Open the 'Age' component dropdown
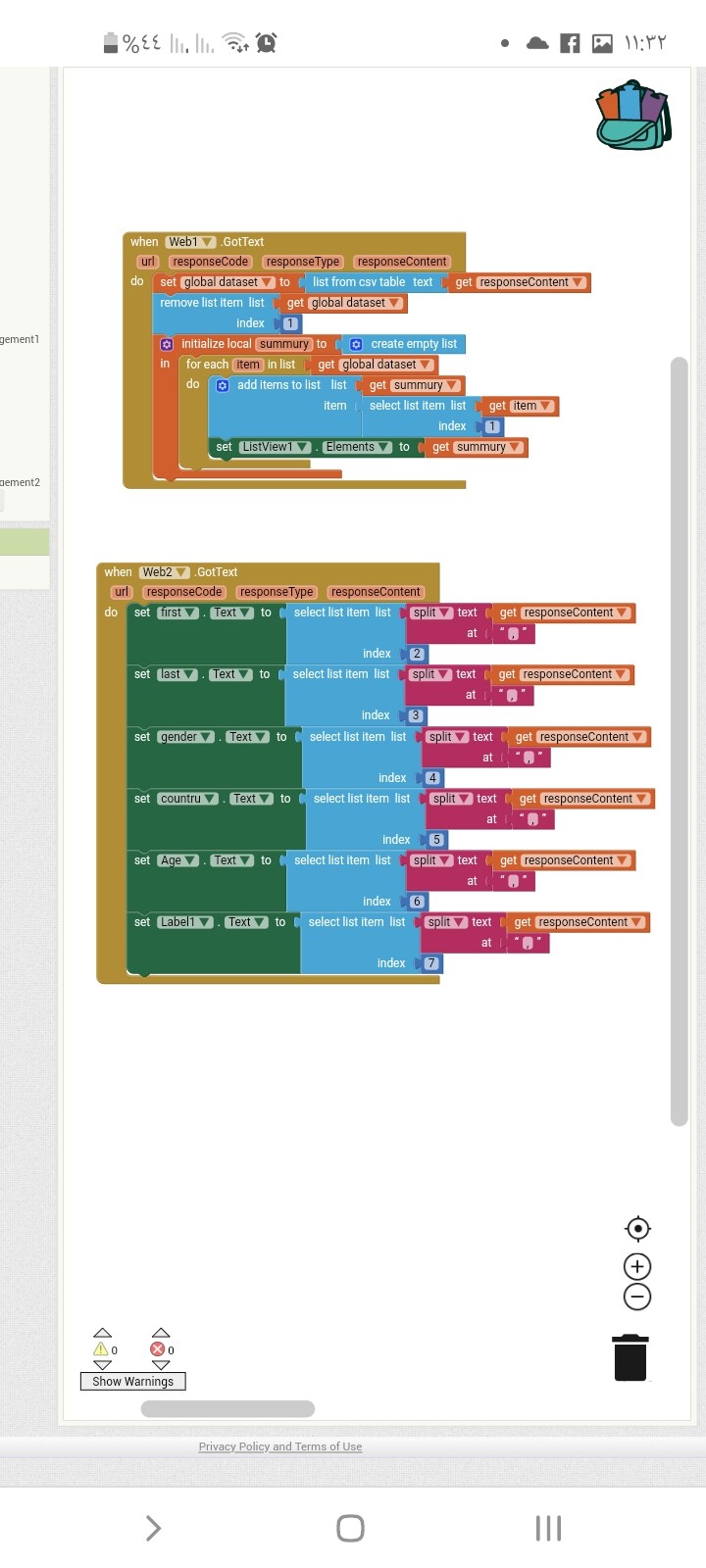 [x=178, y=860]
